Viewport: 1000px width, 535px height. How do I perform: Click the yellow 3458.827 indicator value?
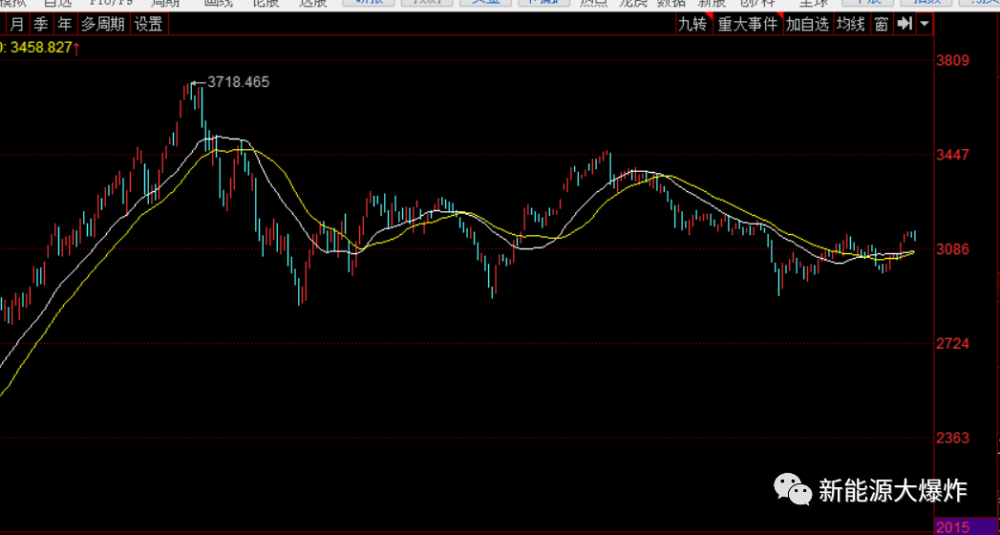click(x=41, y=47)
